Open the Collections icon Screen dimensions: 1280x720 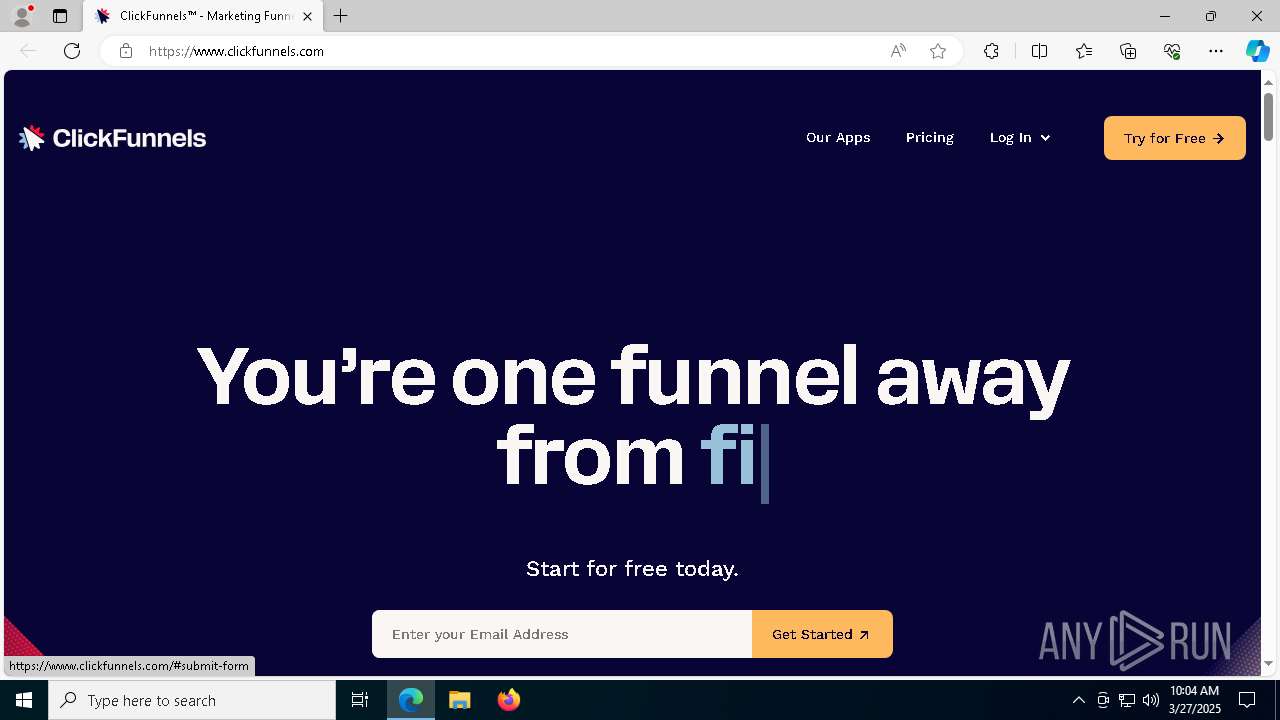(1128, 51)
